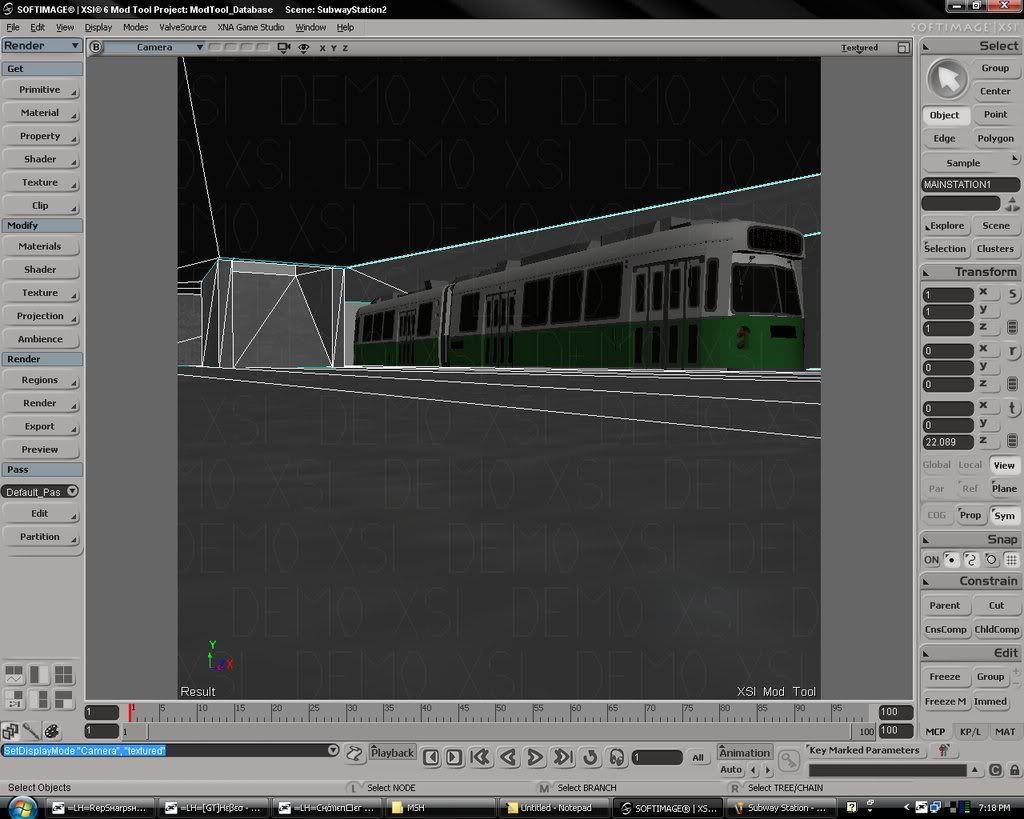The image size is (1024, 819).
Task: Click the Freeze button in Edit panel
Action: [x=945, y=677]
